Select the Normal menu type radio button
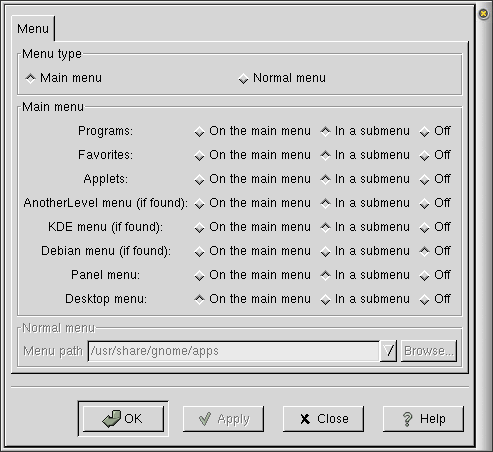The width and height of the screenshot is (493, 452). [282, 78]
